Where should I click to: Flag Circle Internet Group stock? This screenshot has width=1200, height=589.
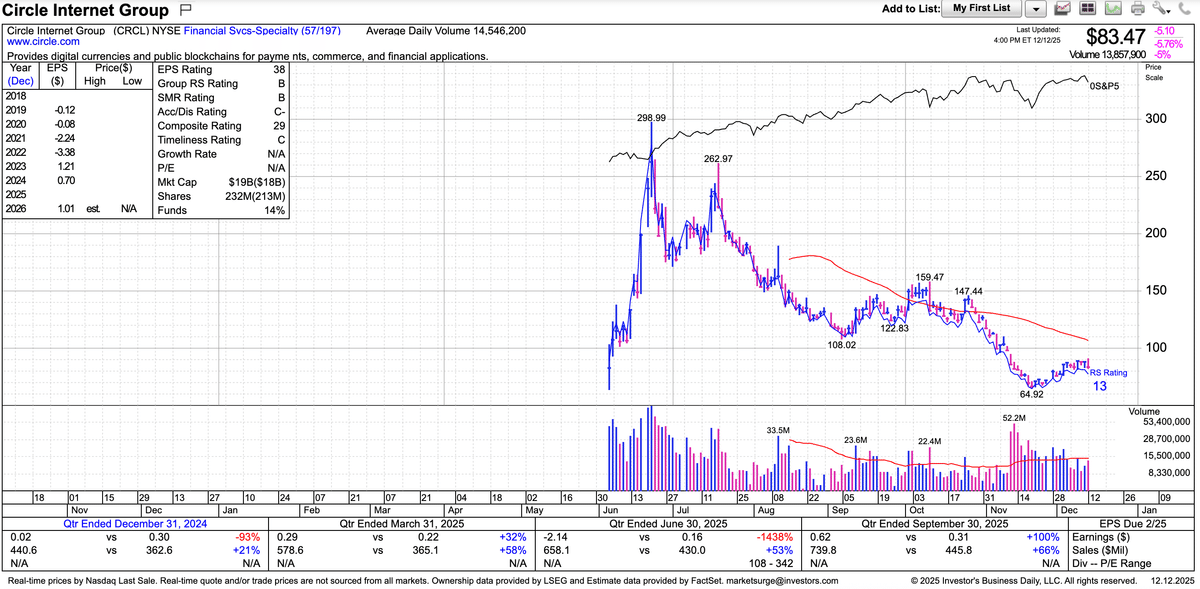point(184,9)
